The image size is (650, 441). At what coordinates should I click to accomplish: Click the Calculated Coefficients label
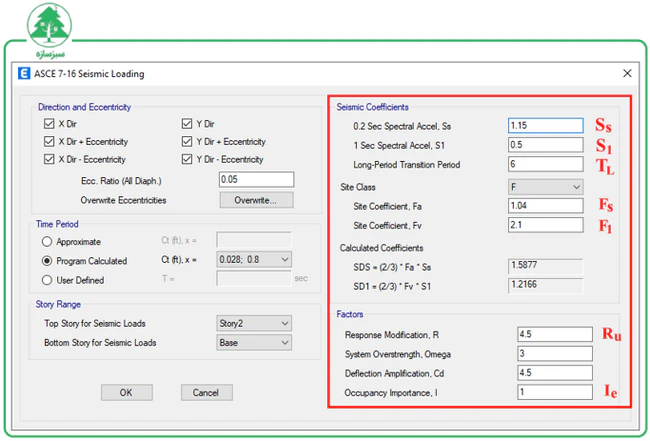click(x=381, y=248)
